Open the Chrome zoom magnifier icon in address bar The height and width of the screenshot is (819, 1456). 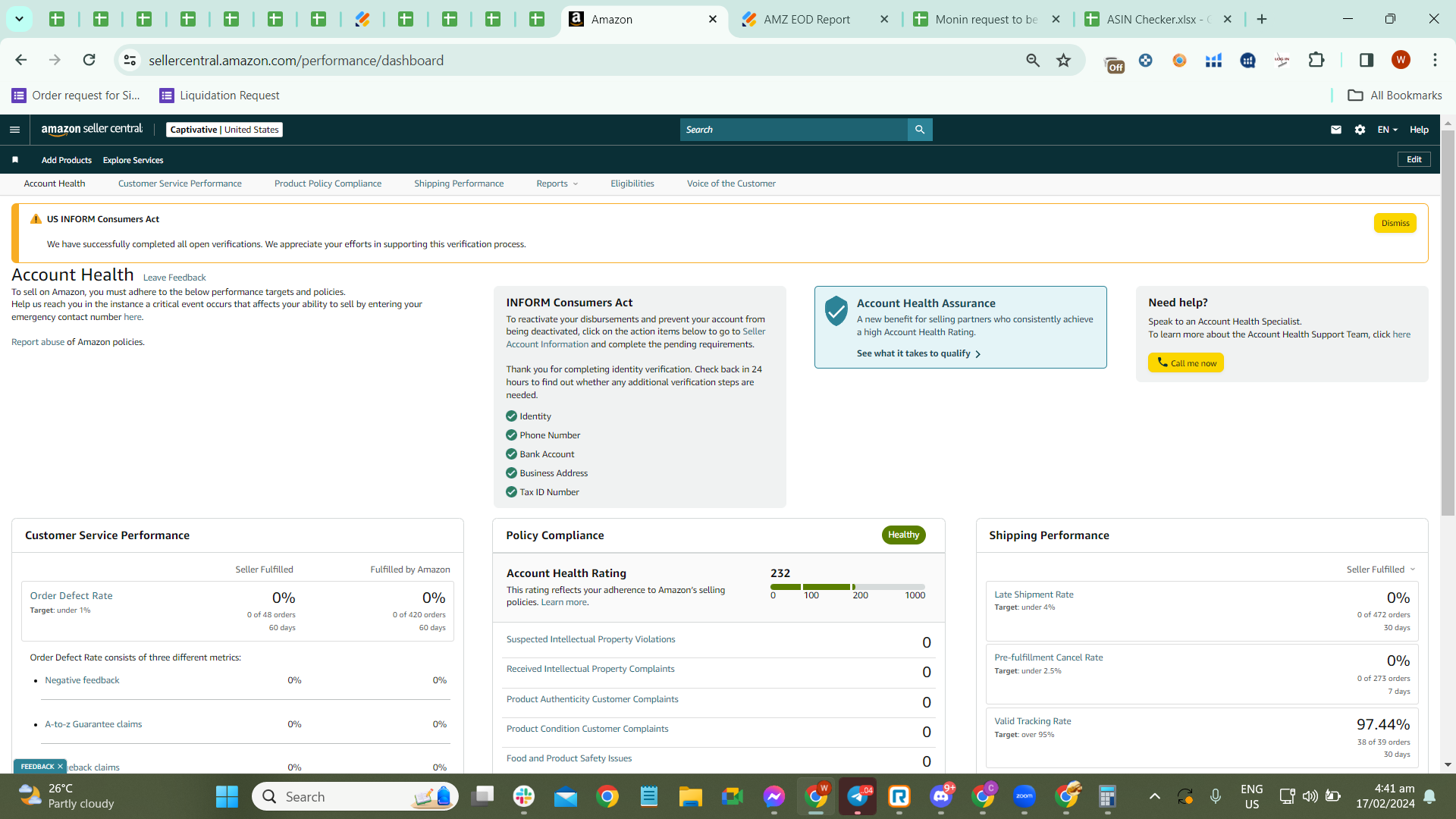click(x=1033, y=60)
